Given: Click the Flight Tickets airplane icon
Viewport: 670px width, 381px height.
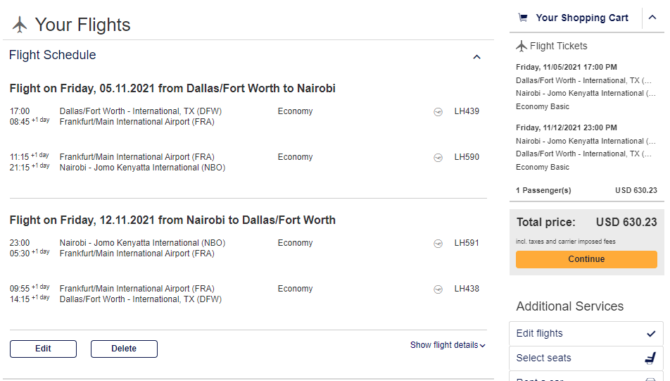Looking at the screenshot, I should (x=521, y=46).
